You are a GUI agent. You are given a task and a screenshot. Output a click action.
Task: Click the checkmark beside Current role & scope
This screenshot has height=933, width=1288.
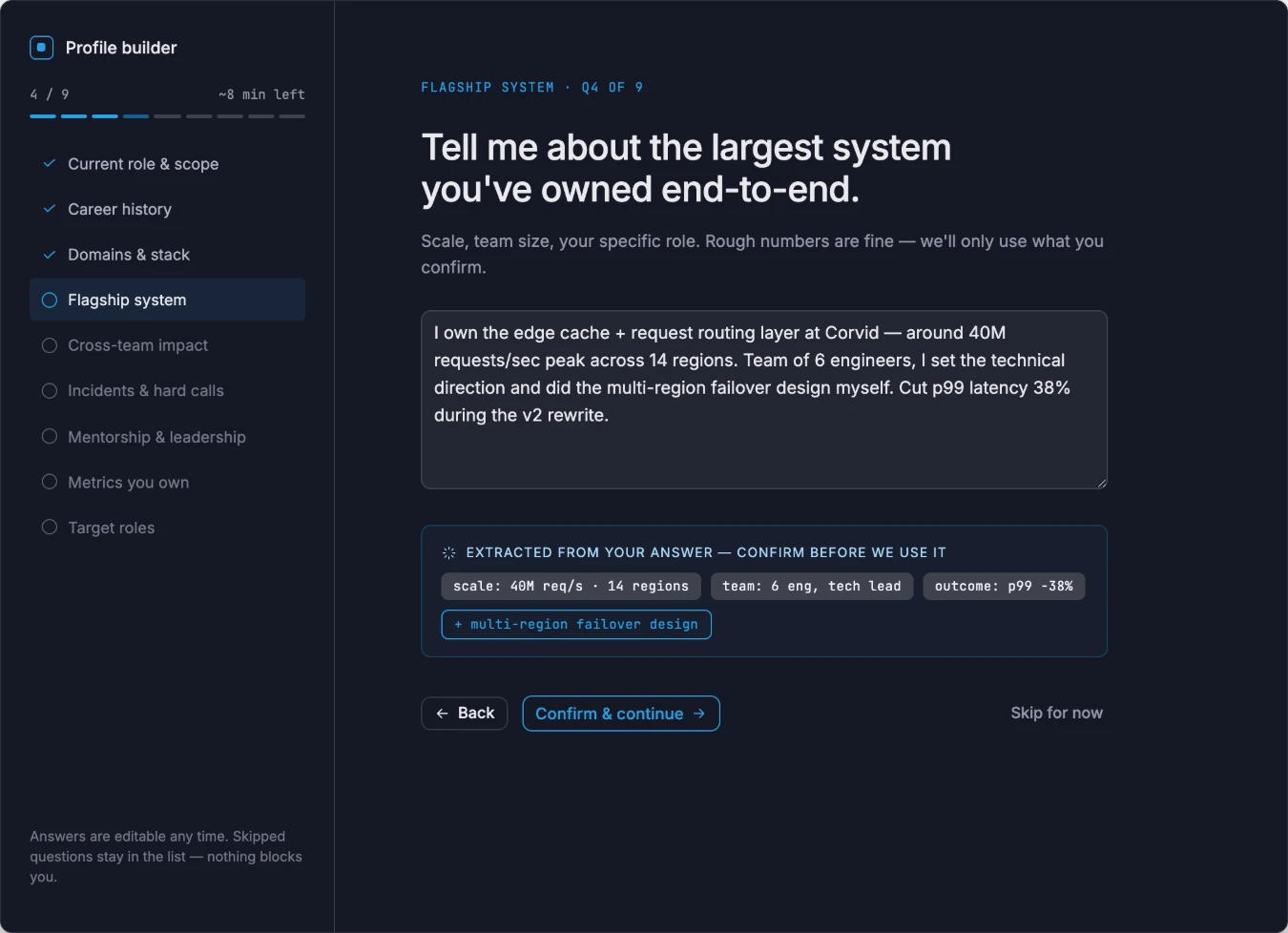pos(50,163)
